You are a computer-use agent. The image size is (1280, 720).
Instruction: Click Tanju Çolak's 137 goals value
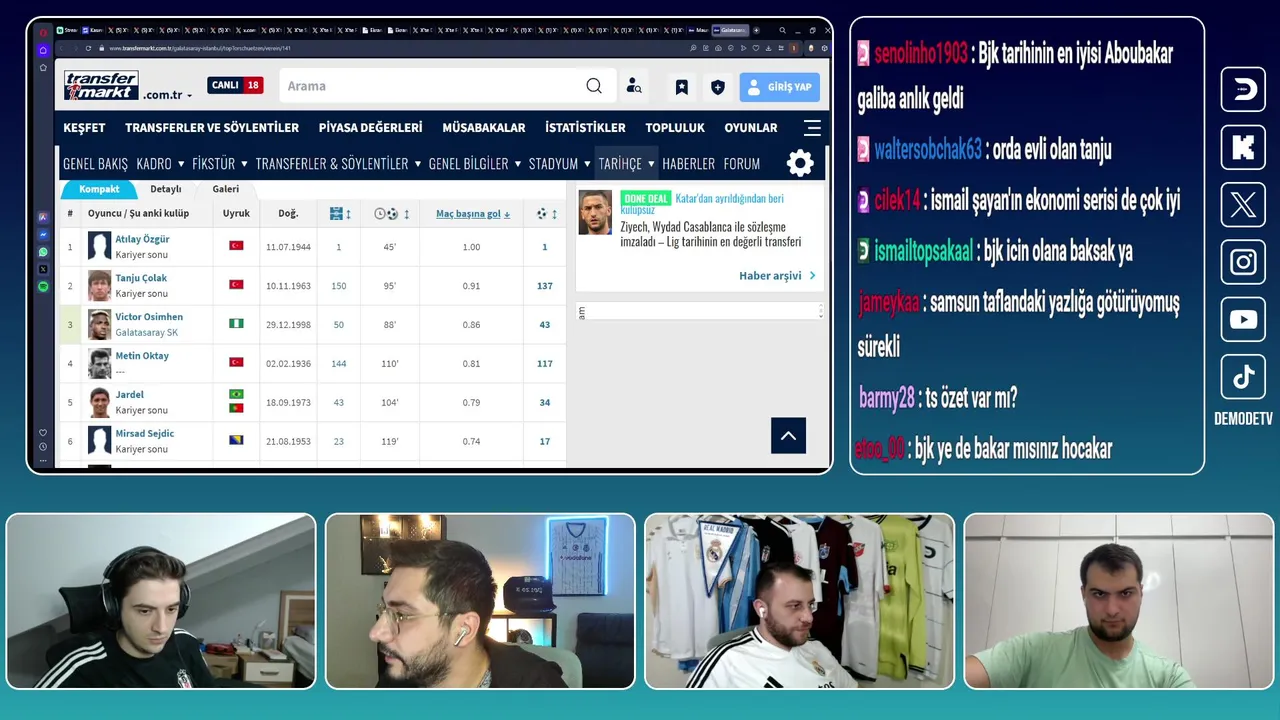click(x=545, y=286)
